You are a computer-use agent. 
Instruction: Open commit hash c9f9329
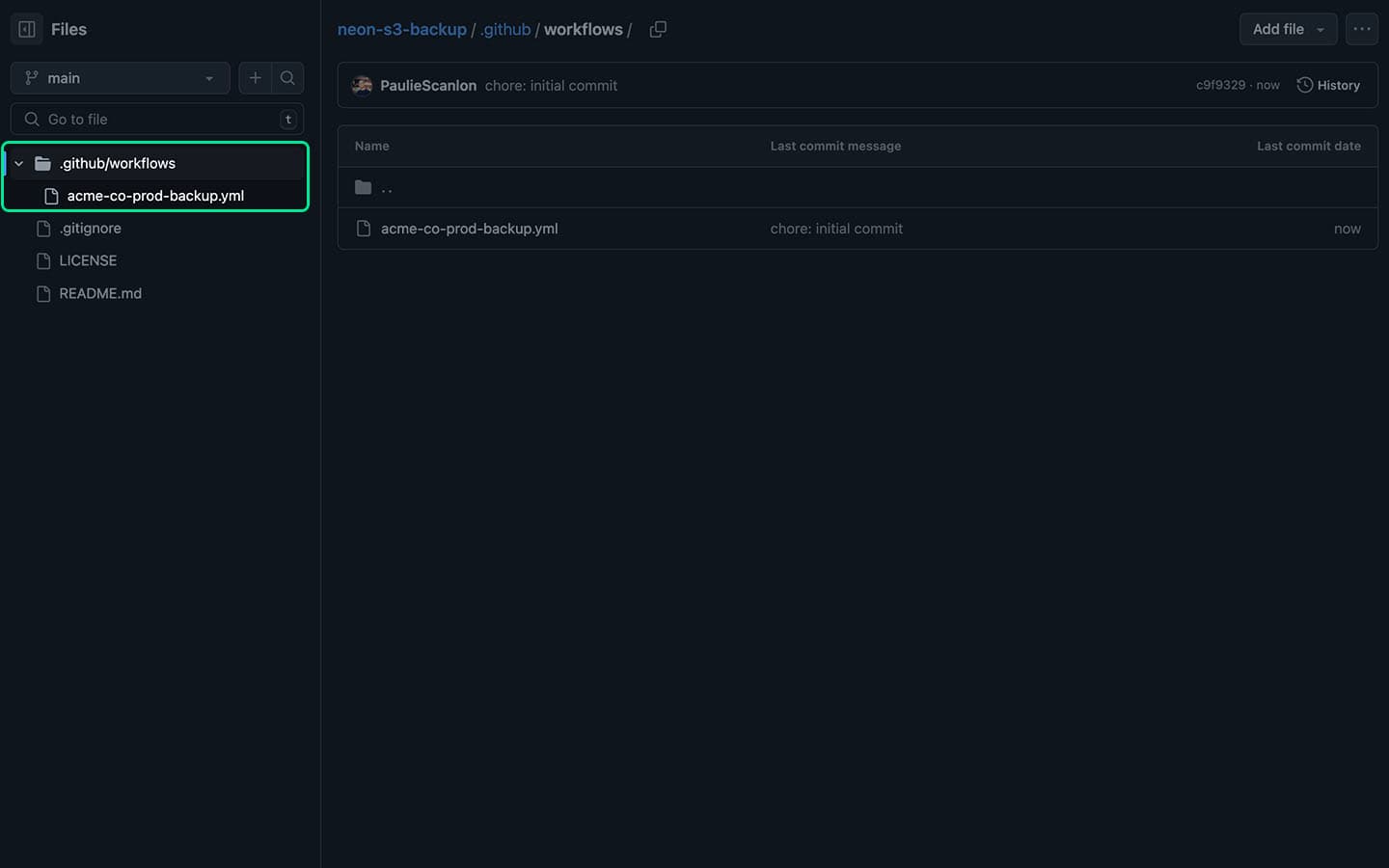click(x=1220, y=85)
